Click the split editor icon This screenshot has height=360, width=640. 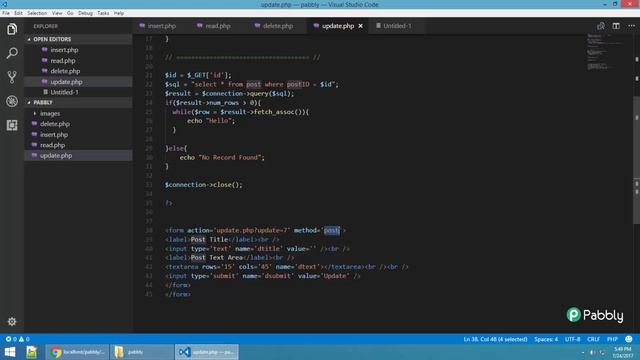(616, 26)
